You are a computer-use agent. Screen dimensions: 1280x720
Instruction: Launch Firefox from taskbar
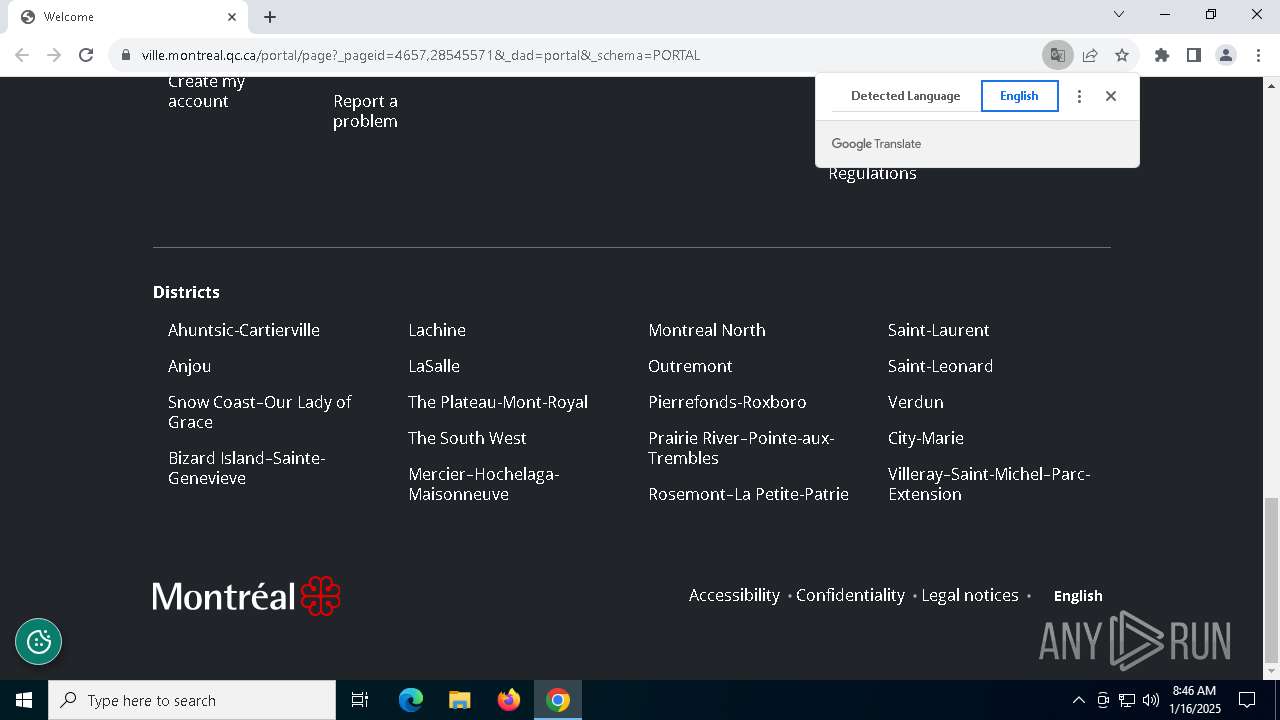click(x=509, y=700)
